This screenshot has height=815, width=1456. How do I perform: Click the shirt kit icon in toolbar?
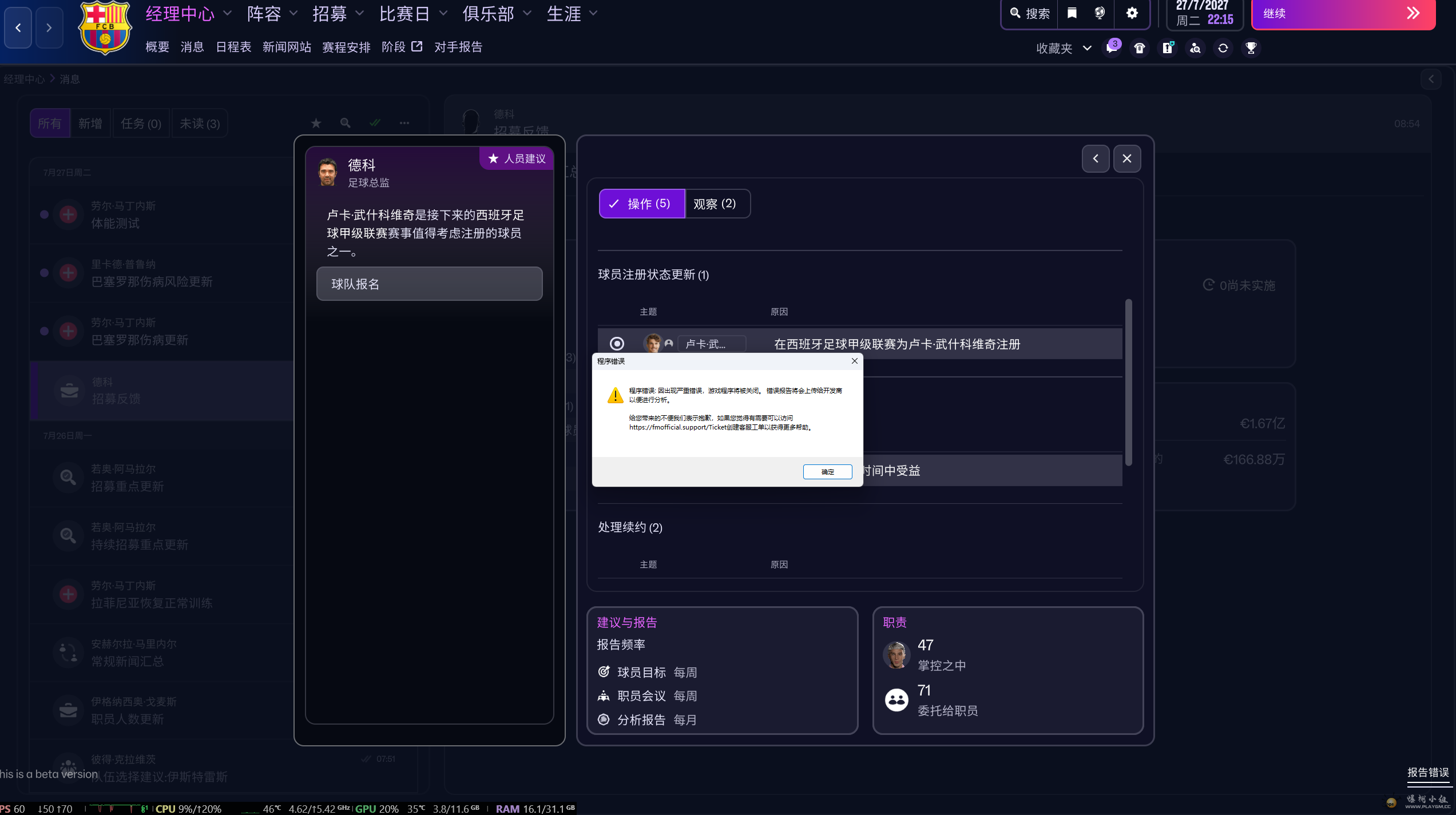pos(1140,48)
